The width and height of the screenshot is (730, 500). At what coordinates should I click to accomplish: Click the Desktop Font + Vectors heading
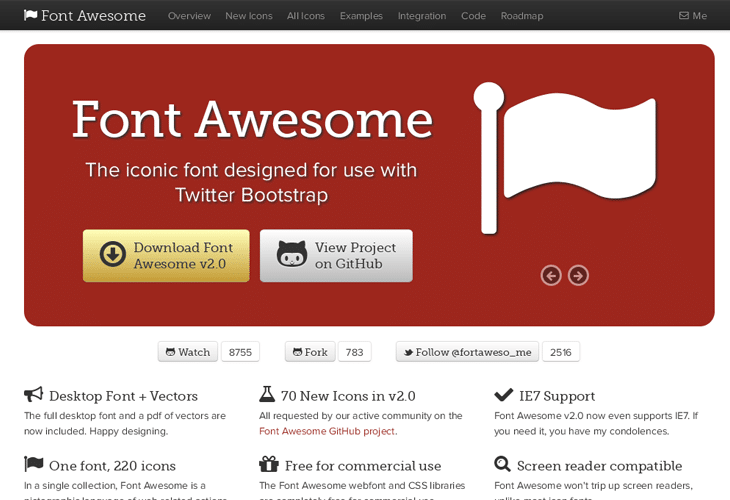[x=123, y=396]
